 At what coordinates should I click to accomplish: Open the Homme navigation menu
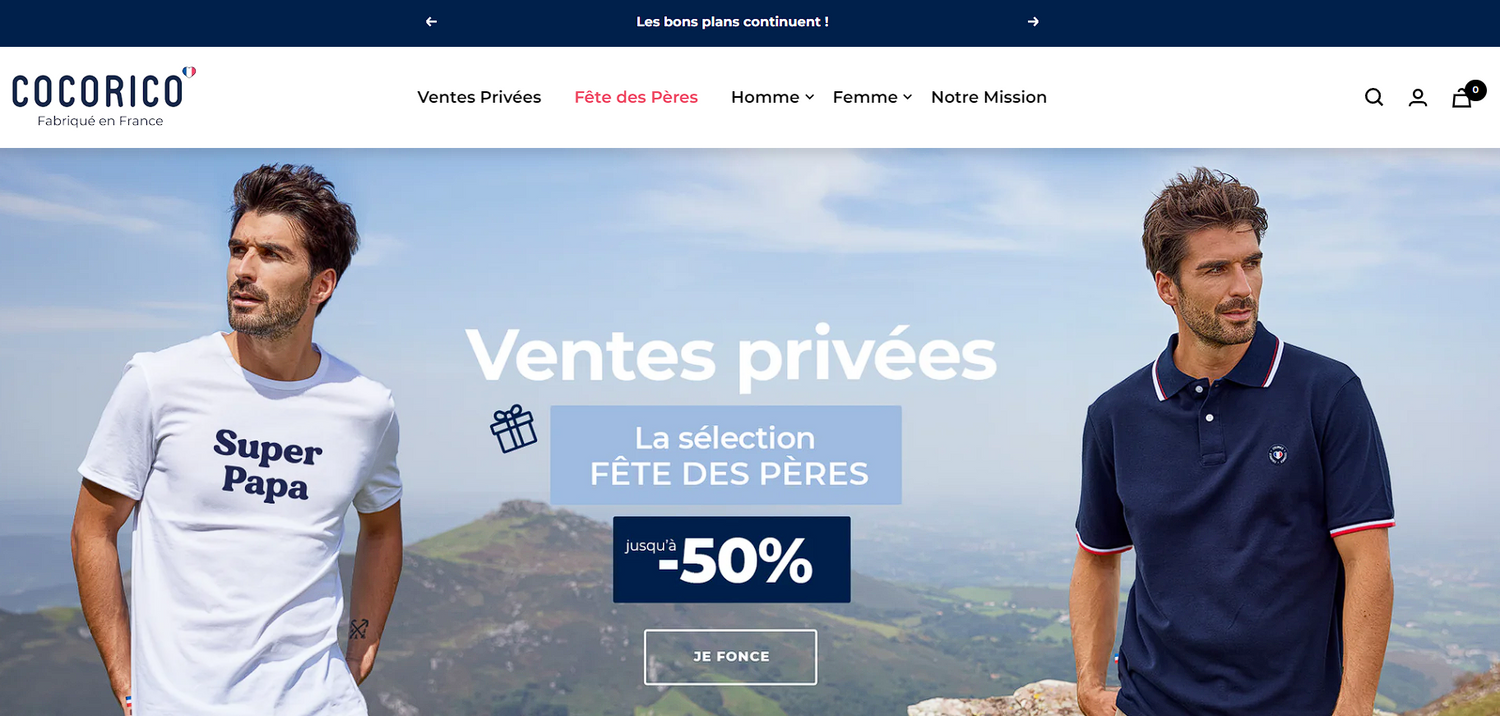click(765, 97)
